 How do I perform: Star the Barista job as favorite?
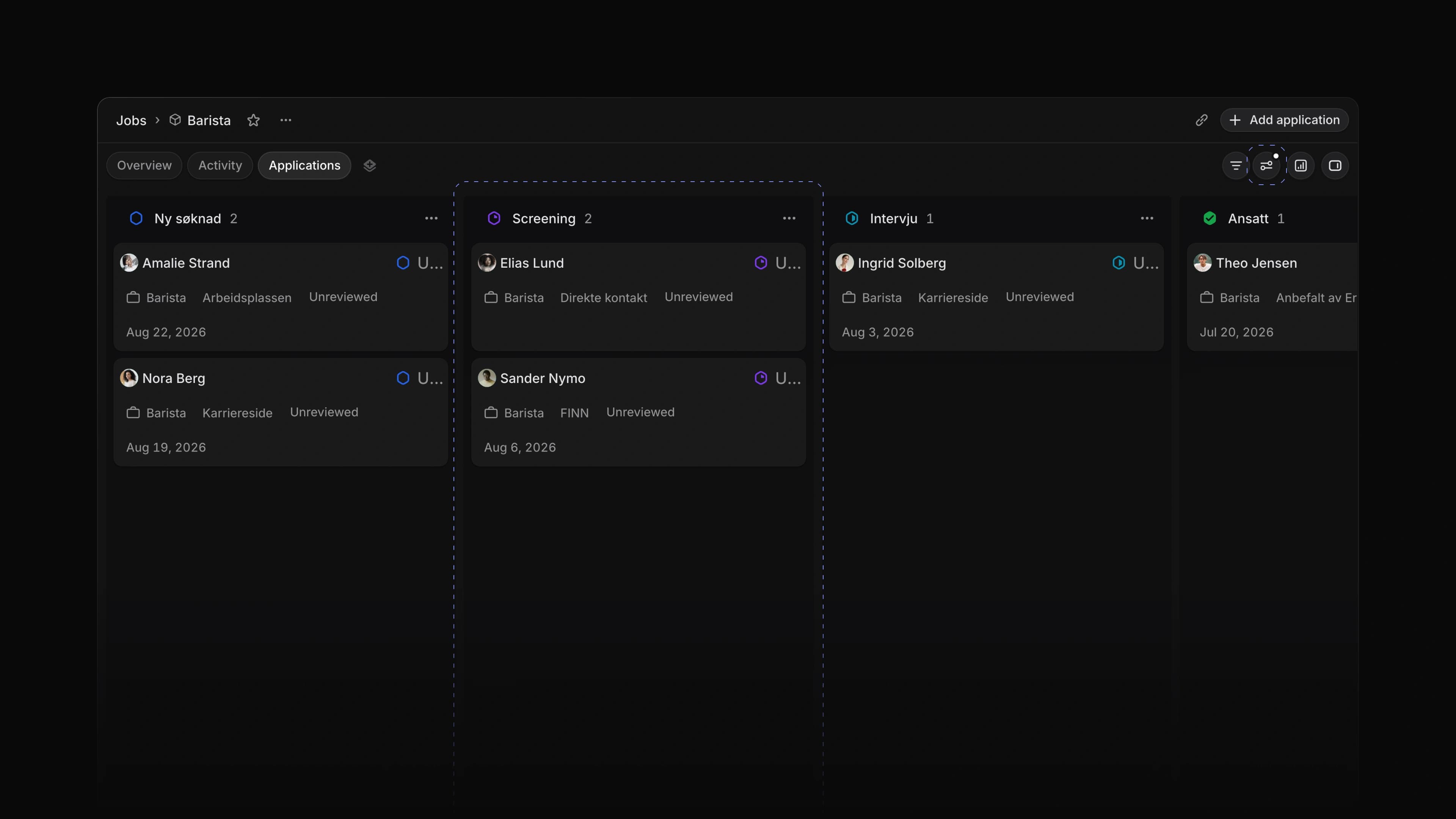coord(253,120)
